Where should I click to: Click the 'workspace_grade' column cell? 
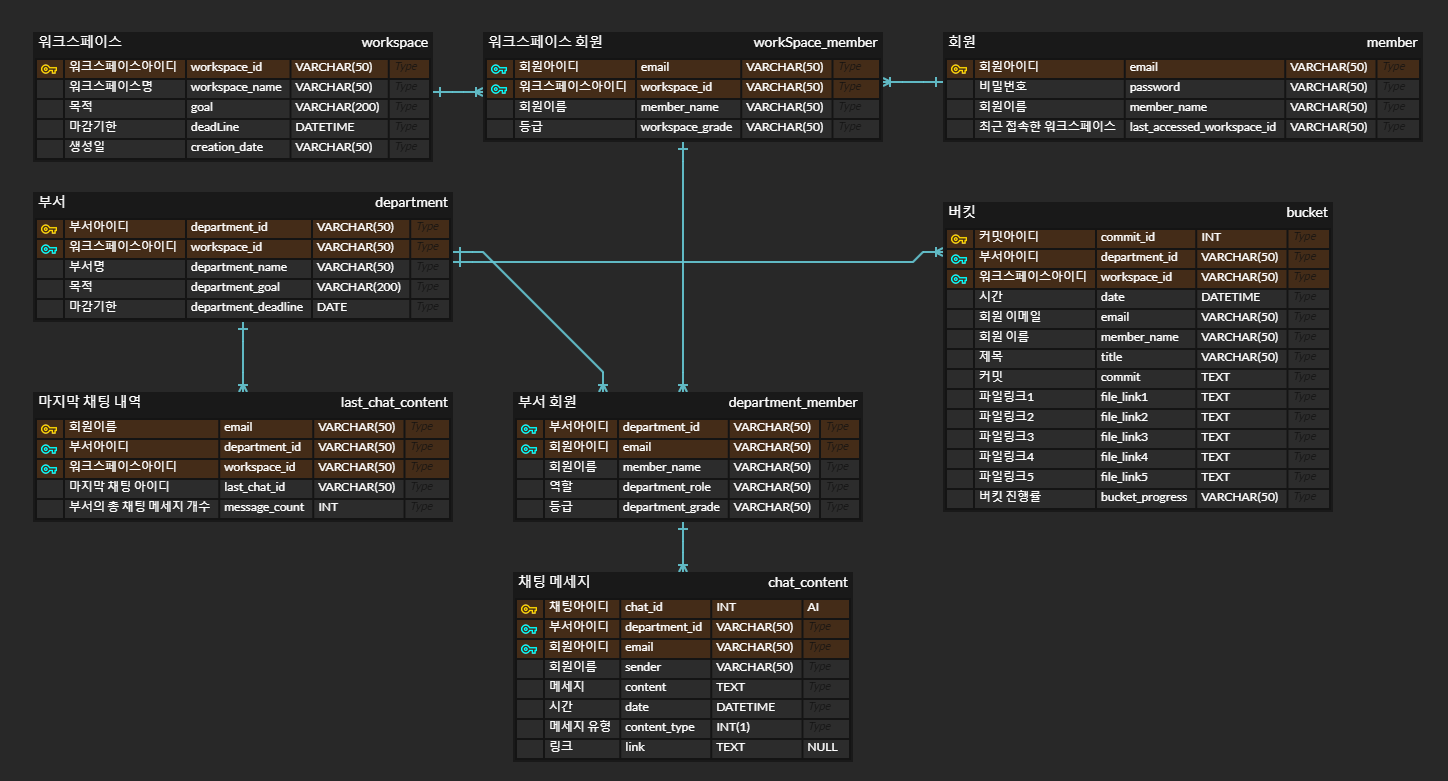pyautogui.click(x=689, y=128)
